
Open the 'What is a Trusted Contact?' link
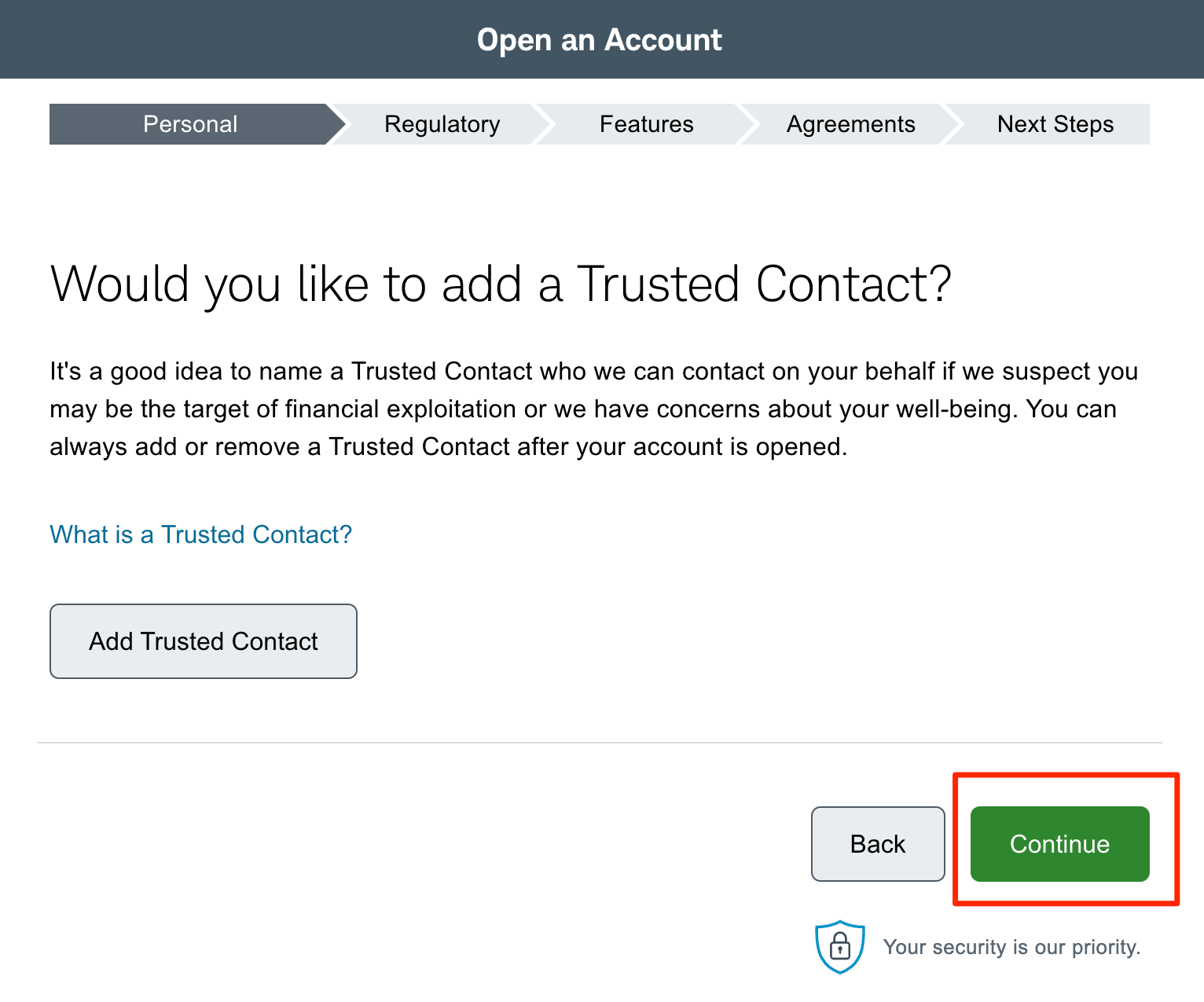click(x=200, y=534)
